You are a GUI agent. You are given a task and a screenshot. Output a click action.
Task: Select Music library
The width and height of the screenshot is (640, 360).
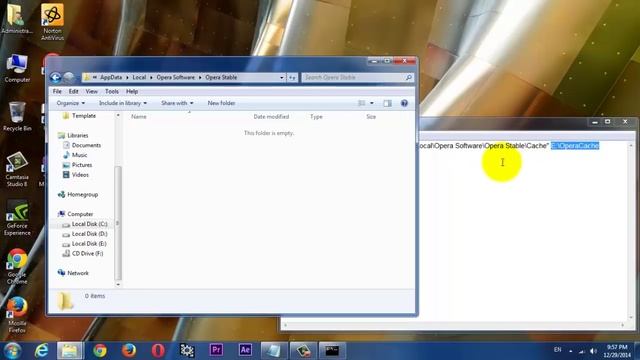coord(79,155)
